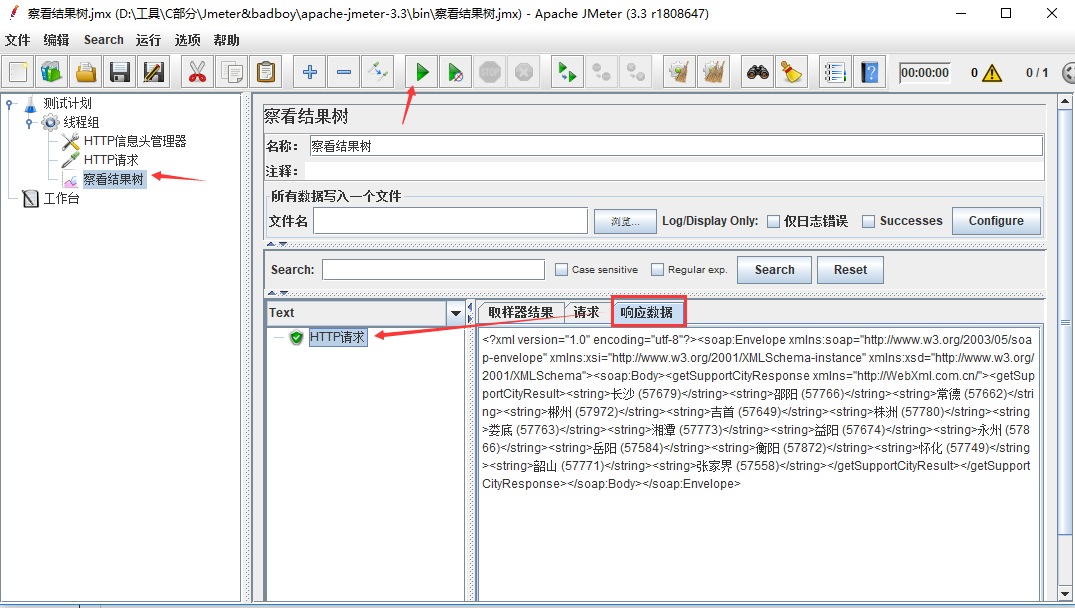Click the 注释 comment field
The width and height of the screenshot is (1075, 608).
pyautogui.click(x=674, y=171)
